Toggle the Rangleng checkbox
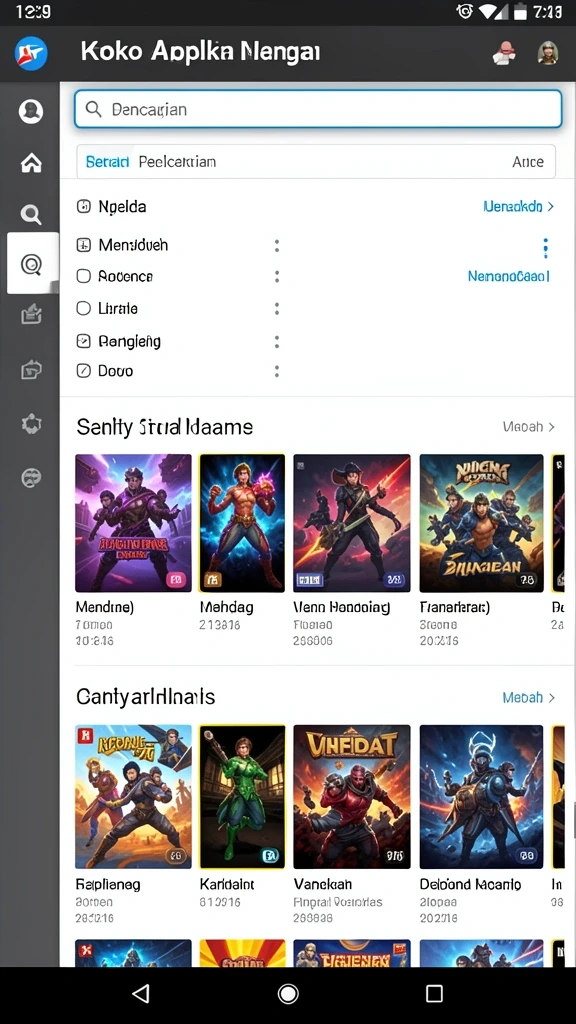The image size is (576, 1024). (84, 341)
